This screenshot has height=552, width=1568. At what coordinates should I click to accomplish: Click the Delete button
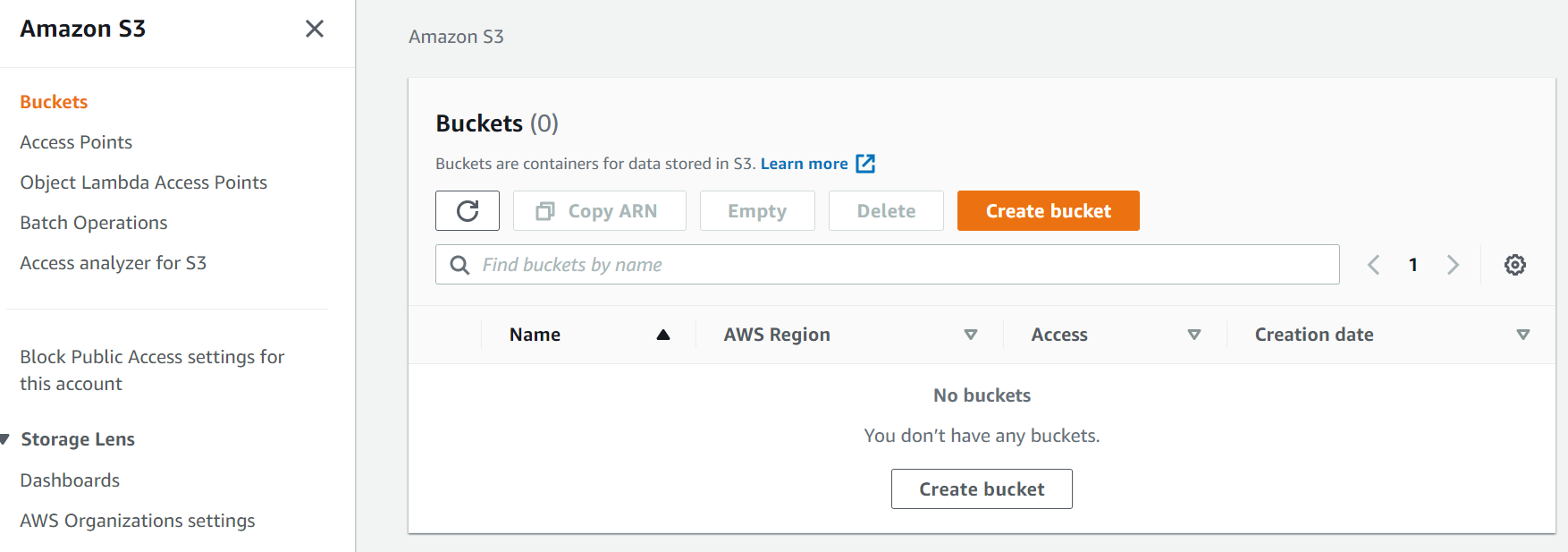click(x=886, y=211)
